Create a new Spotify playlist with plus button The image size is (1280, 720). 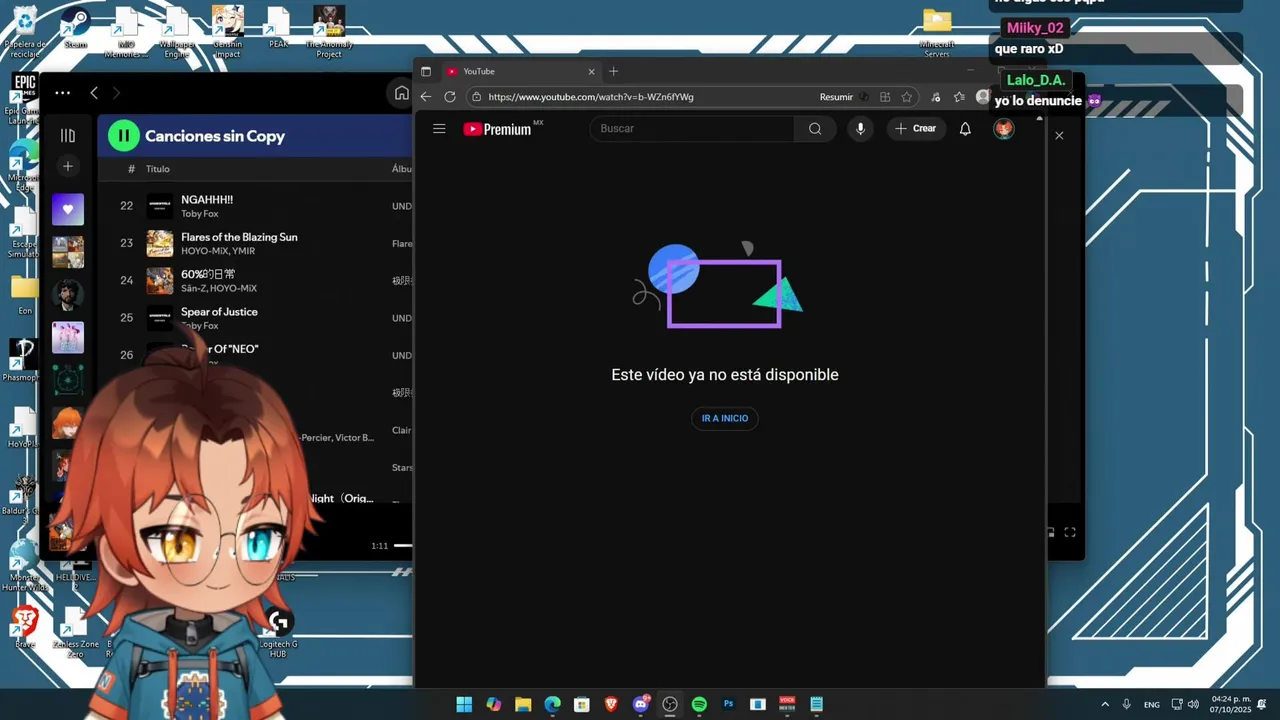(68, 167)
